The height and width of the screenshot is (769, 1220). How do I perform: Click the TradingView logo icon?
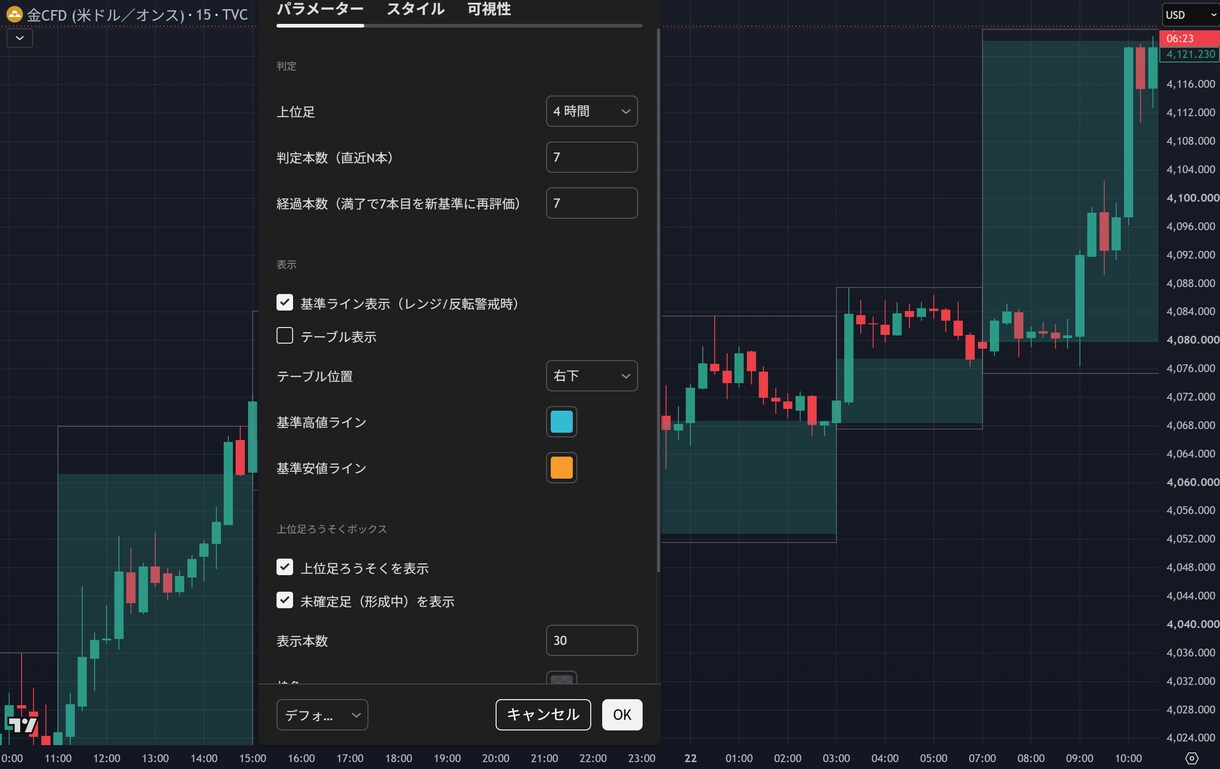click(x=22, y=724)
